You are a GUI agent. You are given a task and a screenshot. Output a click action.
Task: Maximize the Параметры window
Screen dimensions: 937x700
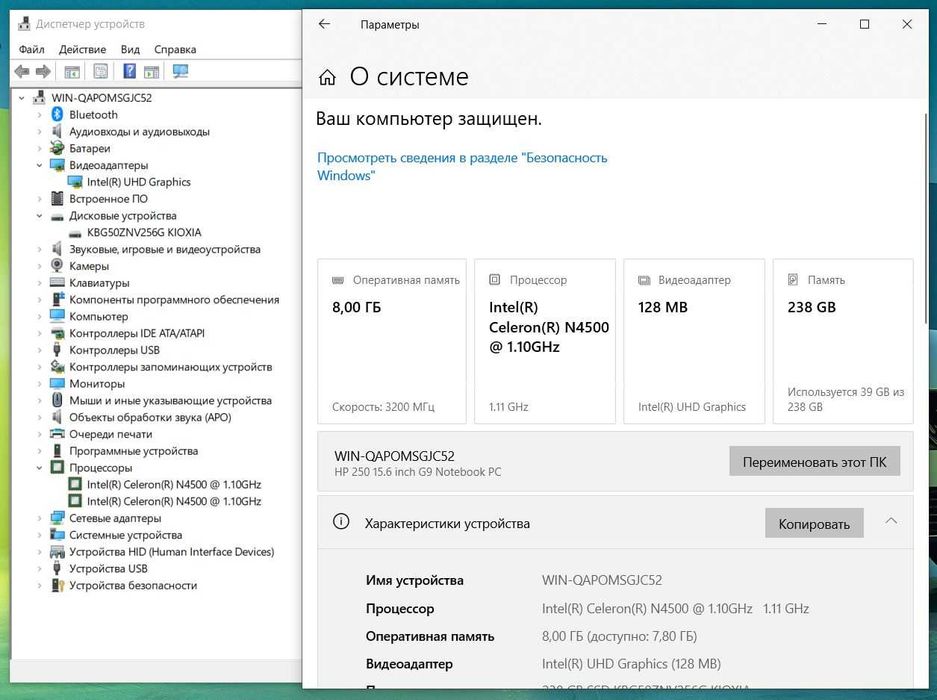(864, 24)
